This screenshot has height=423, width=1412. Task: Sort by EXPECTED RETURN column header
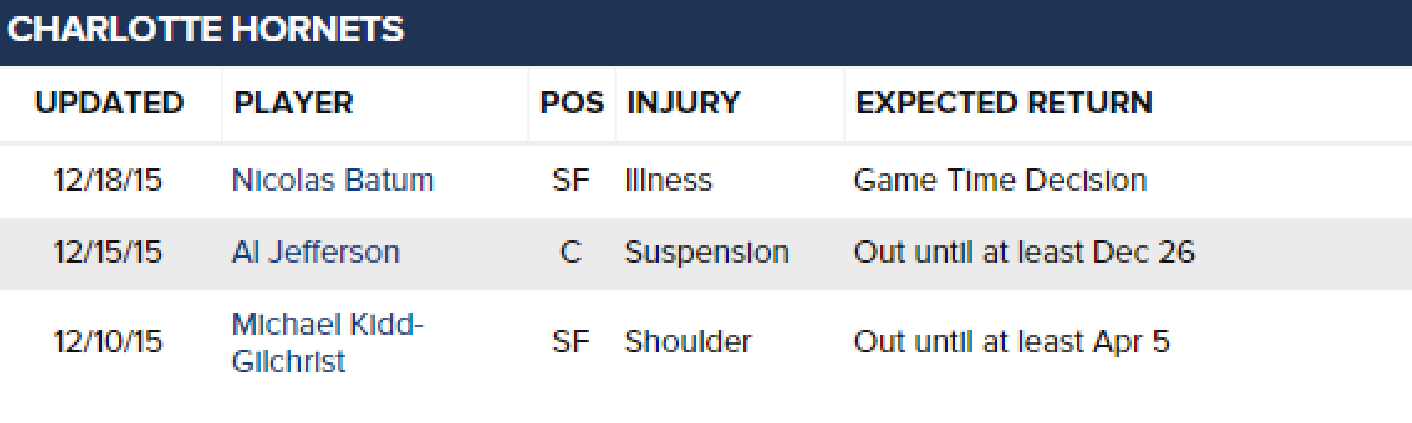tap(1005, 103)
